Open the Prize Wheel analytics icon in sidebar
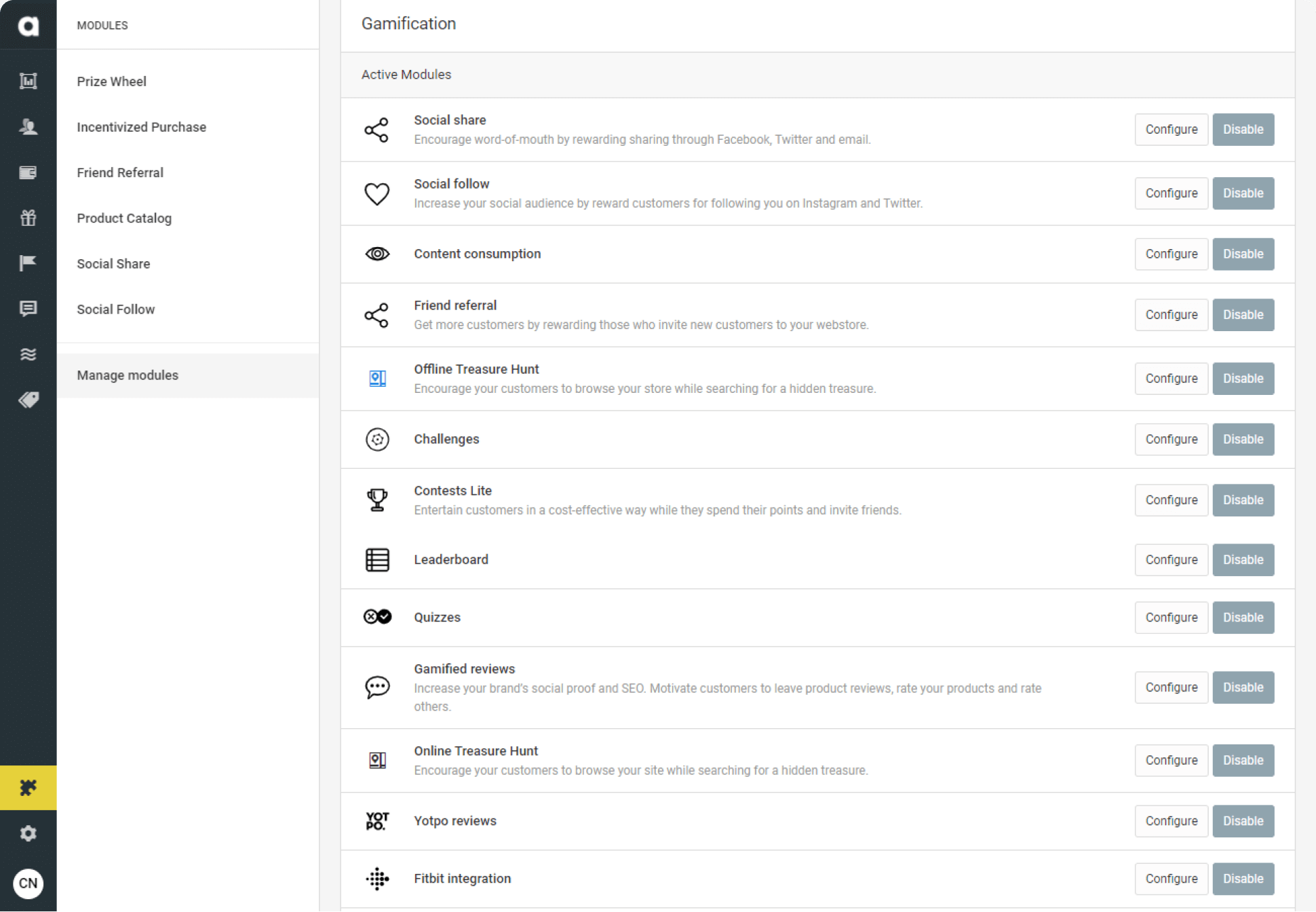Screen dimensions: 1316x912 [28, 81]
